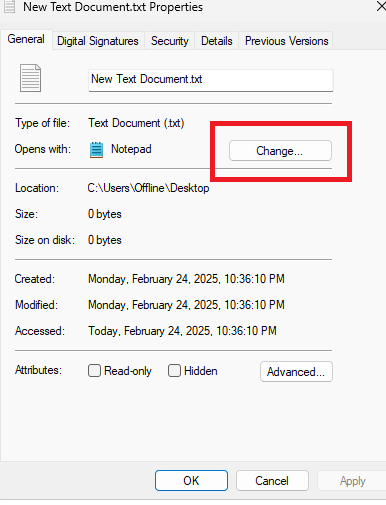Click the Cancel button
386x505 pixels.
pos(272,481)
